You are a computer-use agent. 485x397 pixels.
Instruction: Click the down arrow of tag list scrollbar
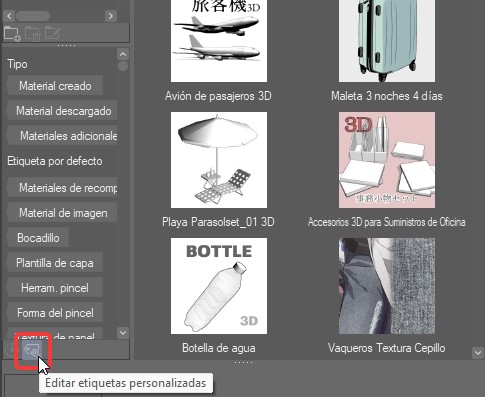123,332
